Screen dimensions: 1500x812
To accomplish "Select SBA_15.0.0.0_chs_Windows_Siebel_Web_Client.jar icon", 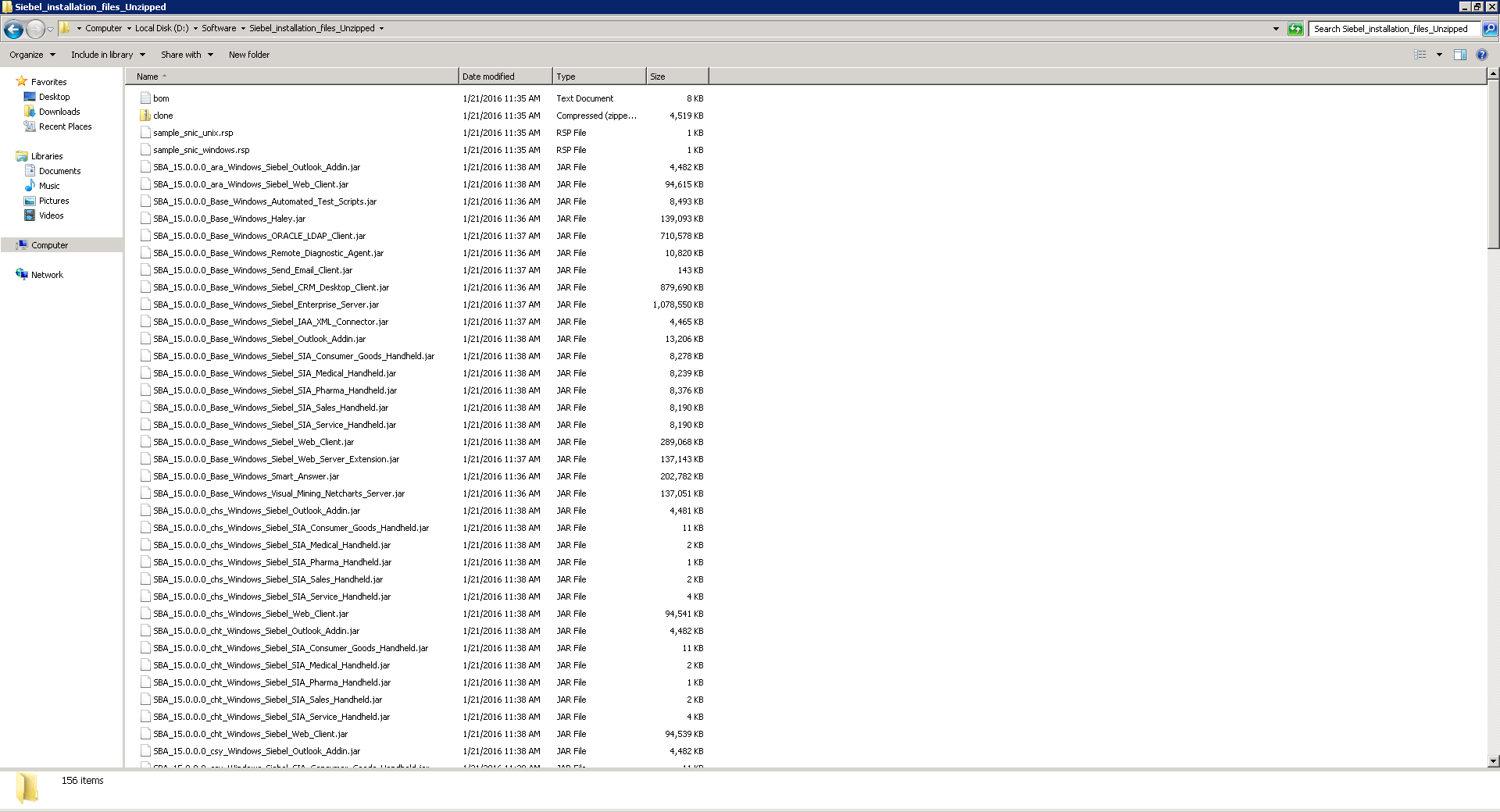I will pyautogui.click(x=145, y=614).
